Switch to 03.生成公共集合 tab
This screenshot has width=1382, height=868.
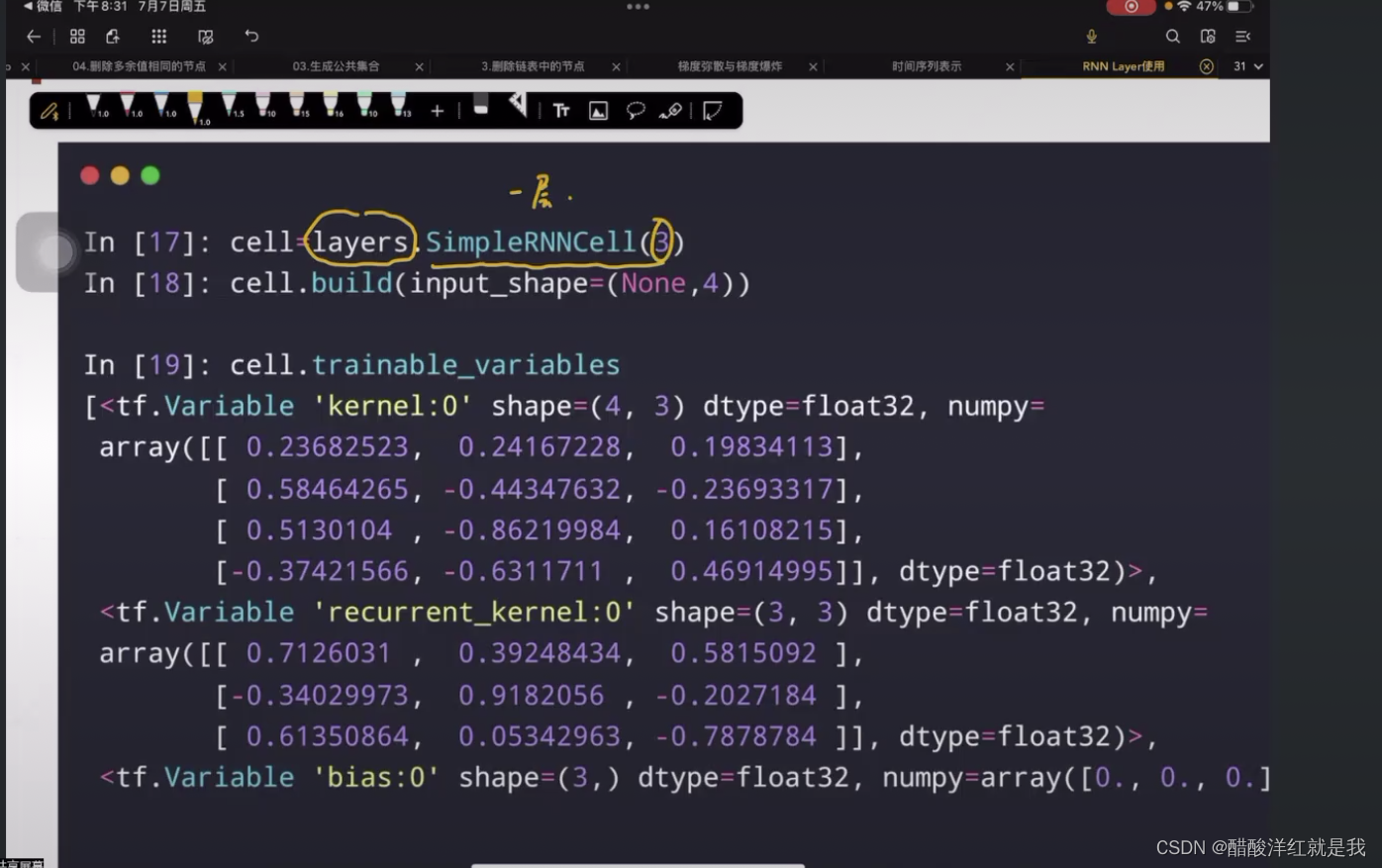tap(336, 66)
